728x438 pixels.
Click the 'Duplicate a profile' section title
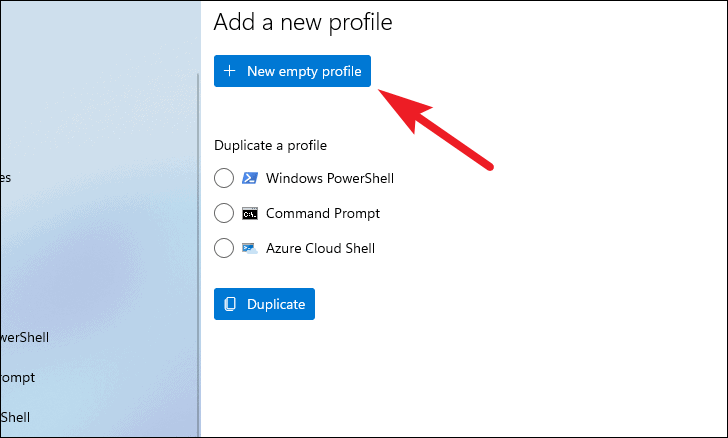pyautogui.click(x=270, y=145)
